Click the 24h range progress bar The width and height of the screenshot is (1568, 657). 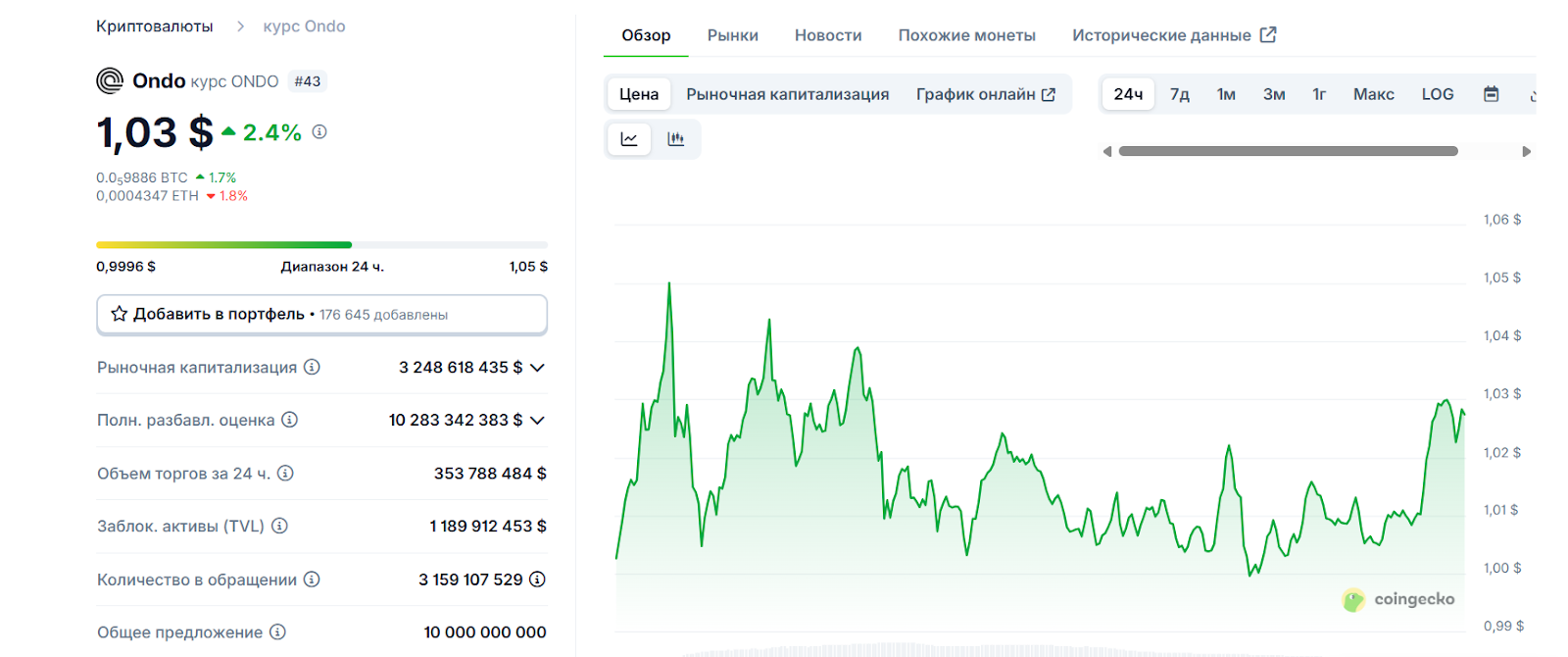[321, 244]
